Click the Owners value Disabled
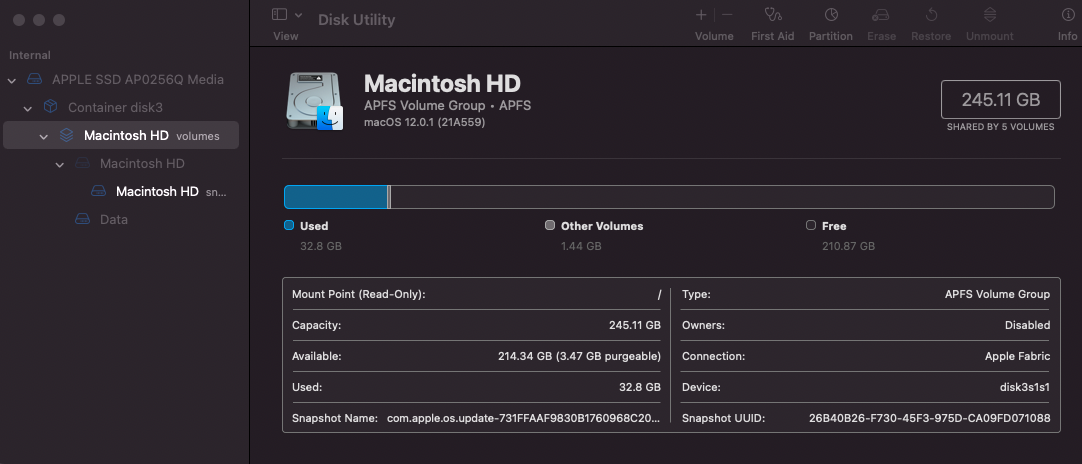Image resolution: width=1082 pixels, height=464 pixels. coord(1027,325)
